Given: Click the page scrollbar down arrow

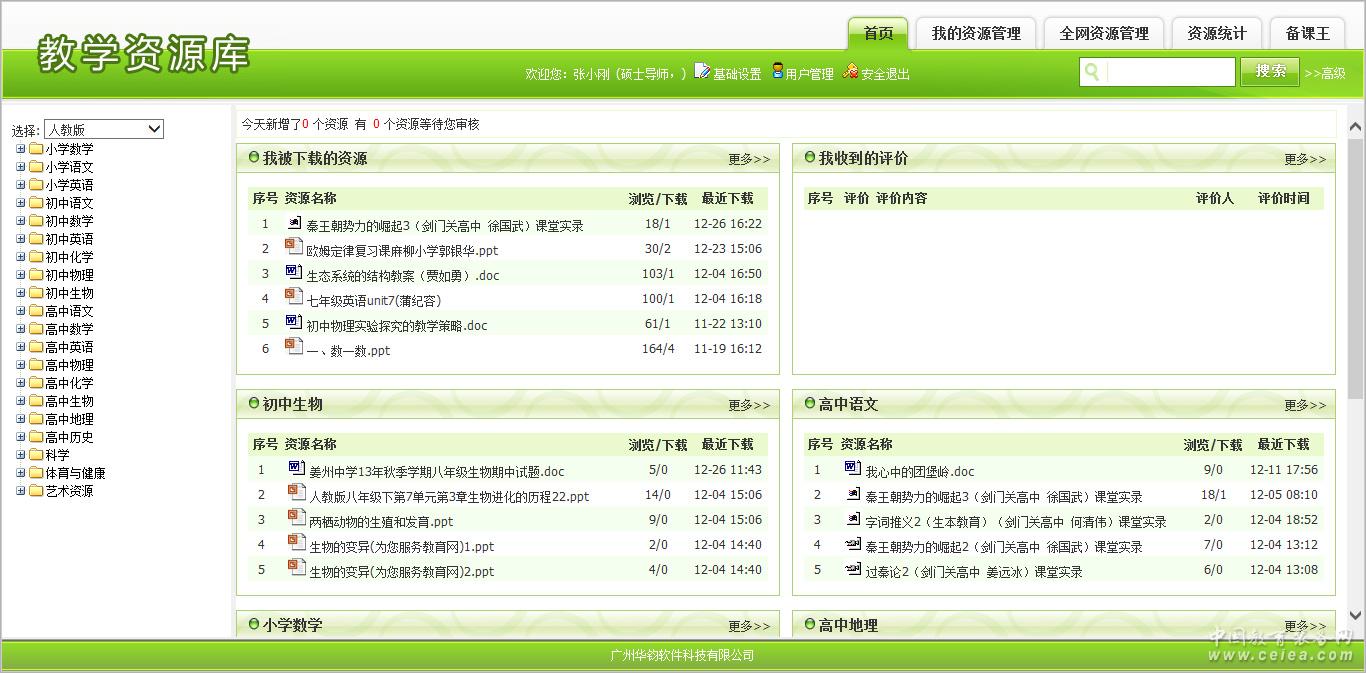Looking at the screenshot, I should pos(1356,616).
